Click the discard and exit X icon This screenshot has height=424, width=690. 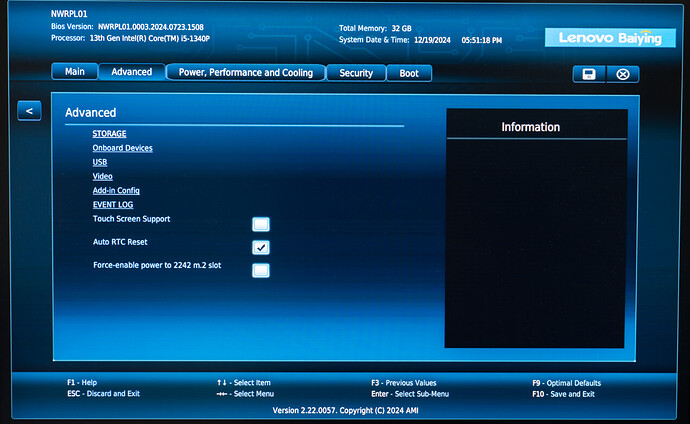[x=623, y=74]
